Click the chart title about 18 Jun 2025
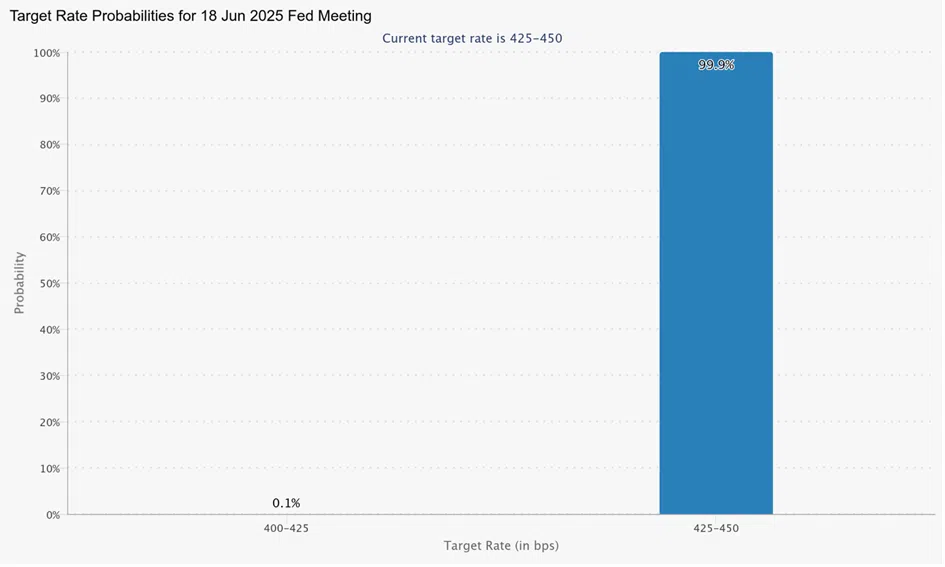The height and width of the screenshot is (567, 945). tap(190, 16)
